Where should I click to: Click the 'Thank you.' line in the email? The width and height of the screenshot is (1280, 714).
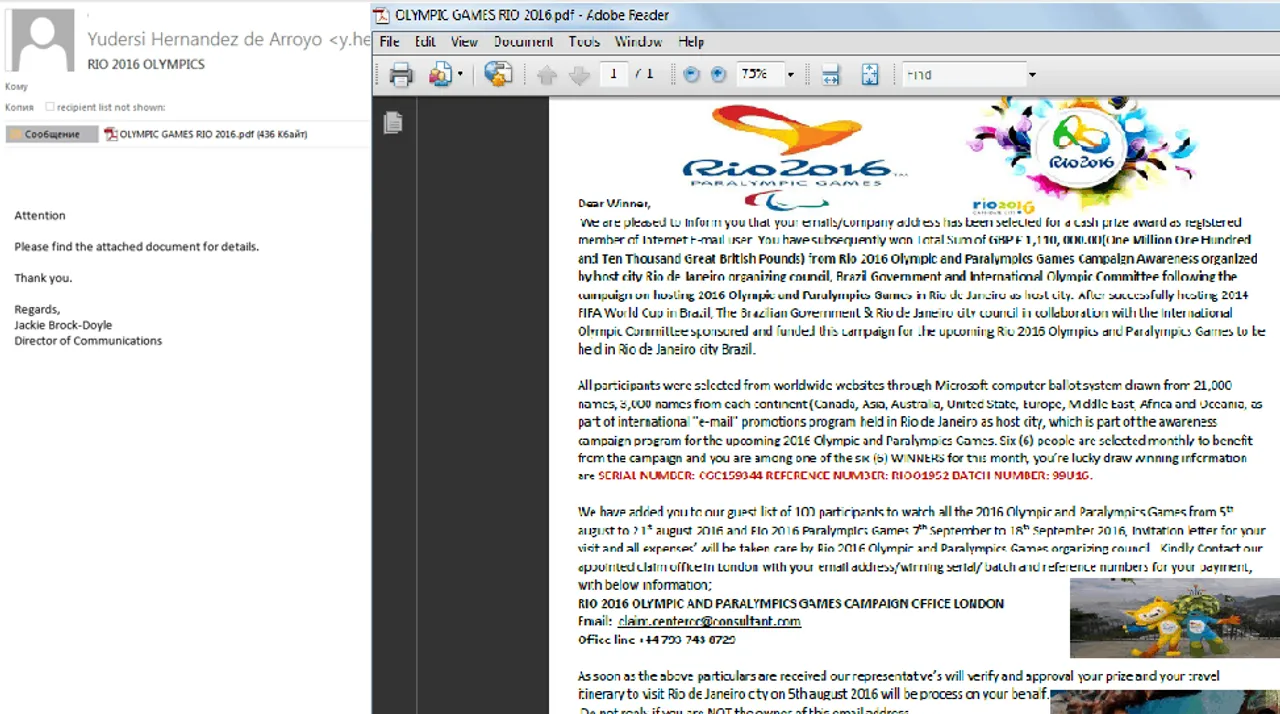(43, 278)
